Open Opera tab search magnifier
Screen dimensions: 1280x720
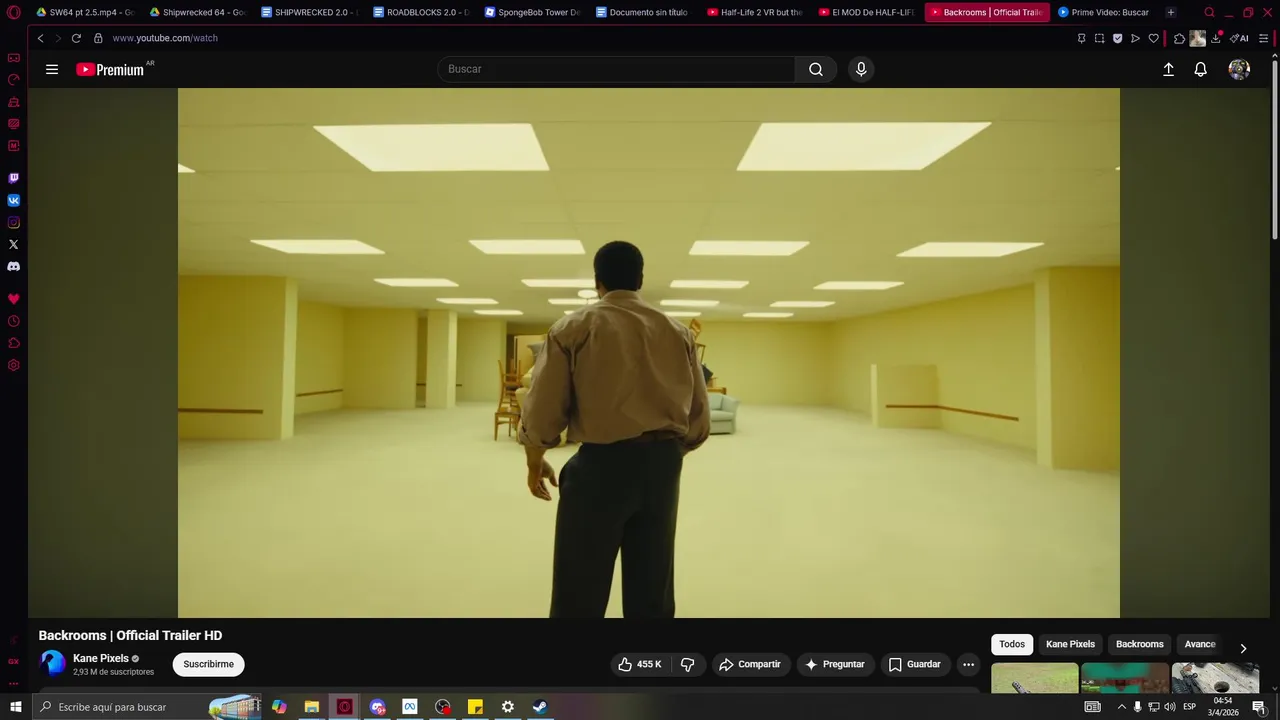1209,12
